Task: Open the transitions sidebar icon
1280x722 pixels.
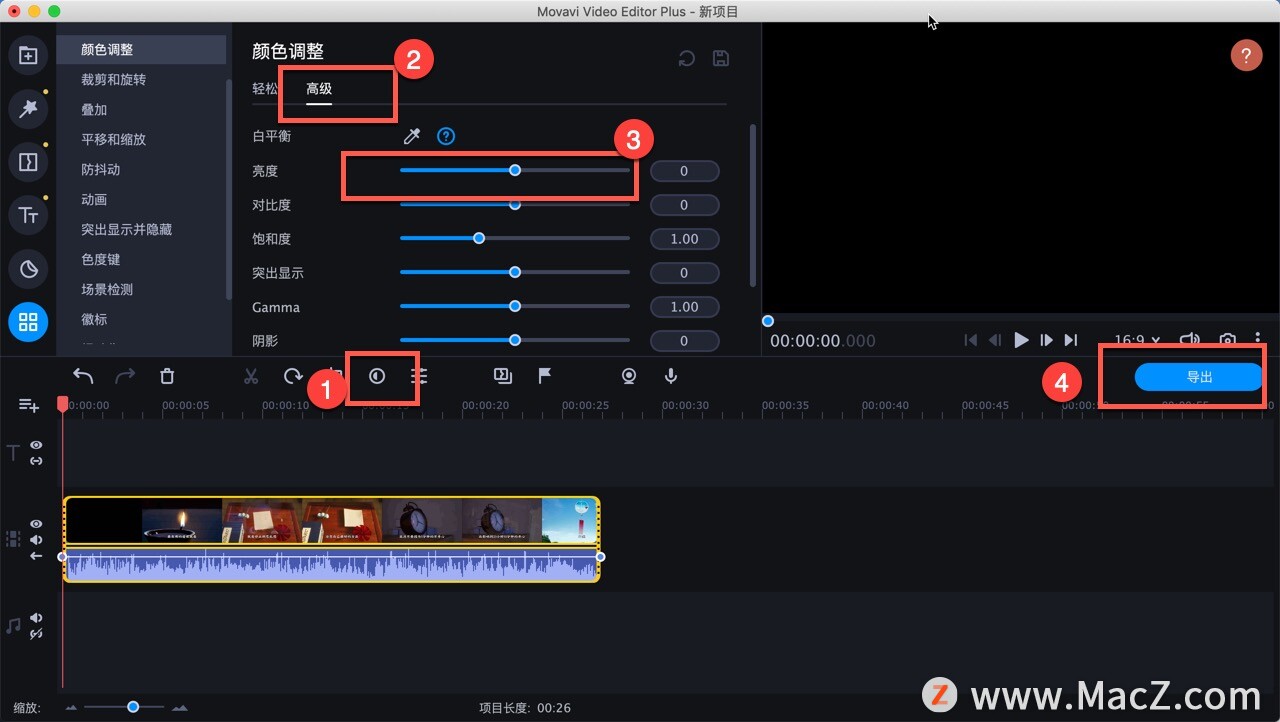Action: (28, 162)
